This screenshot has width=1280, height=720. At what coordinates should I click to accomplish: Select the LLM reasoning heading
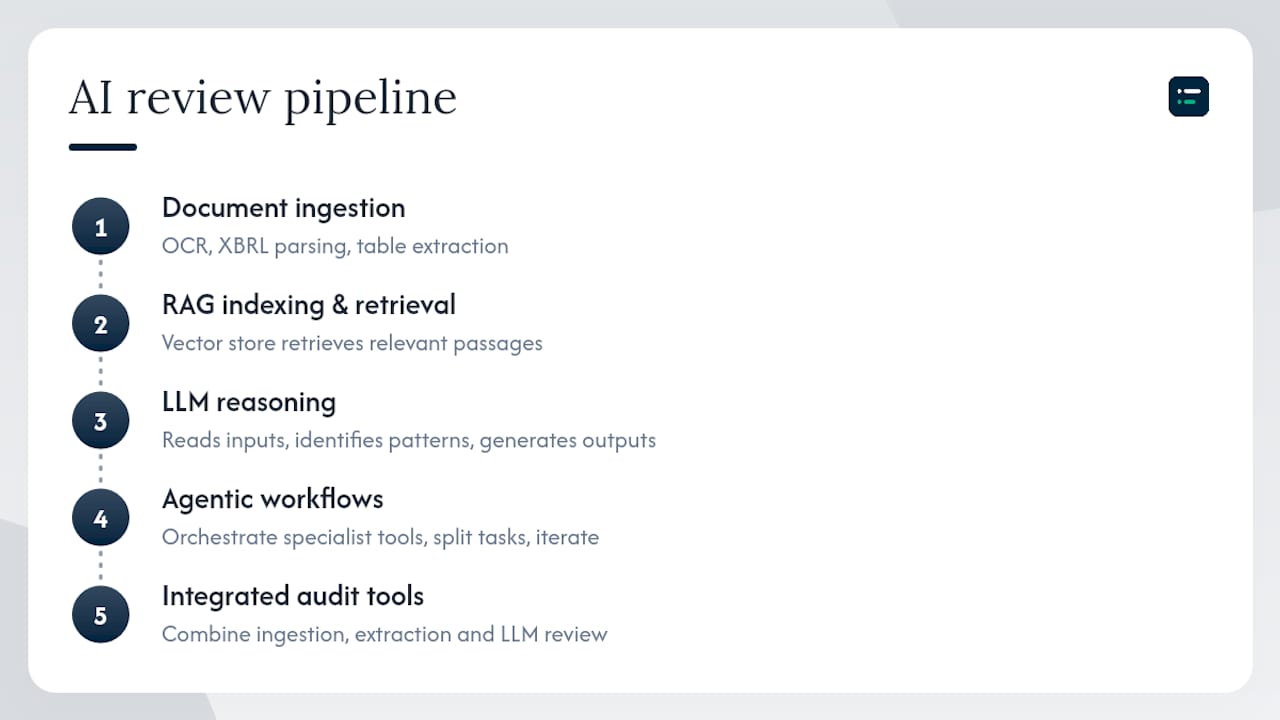249,402
